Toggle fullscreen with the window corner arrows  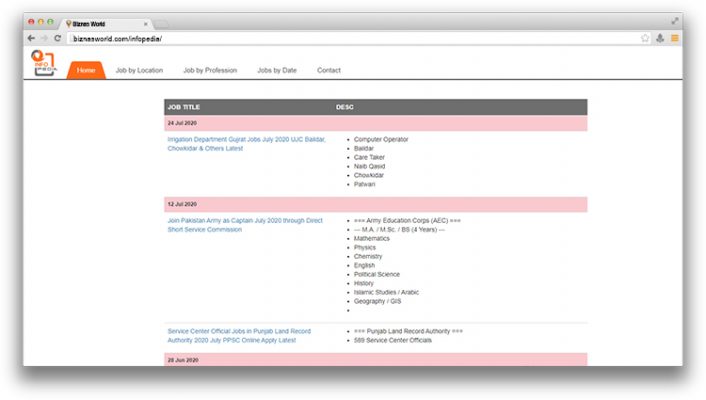point(674,20)
